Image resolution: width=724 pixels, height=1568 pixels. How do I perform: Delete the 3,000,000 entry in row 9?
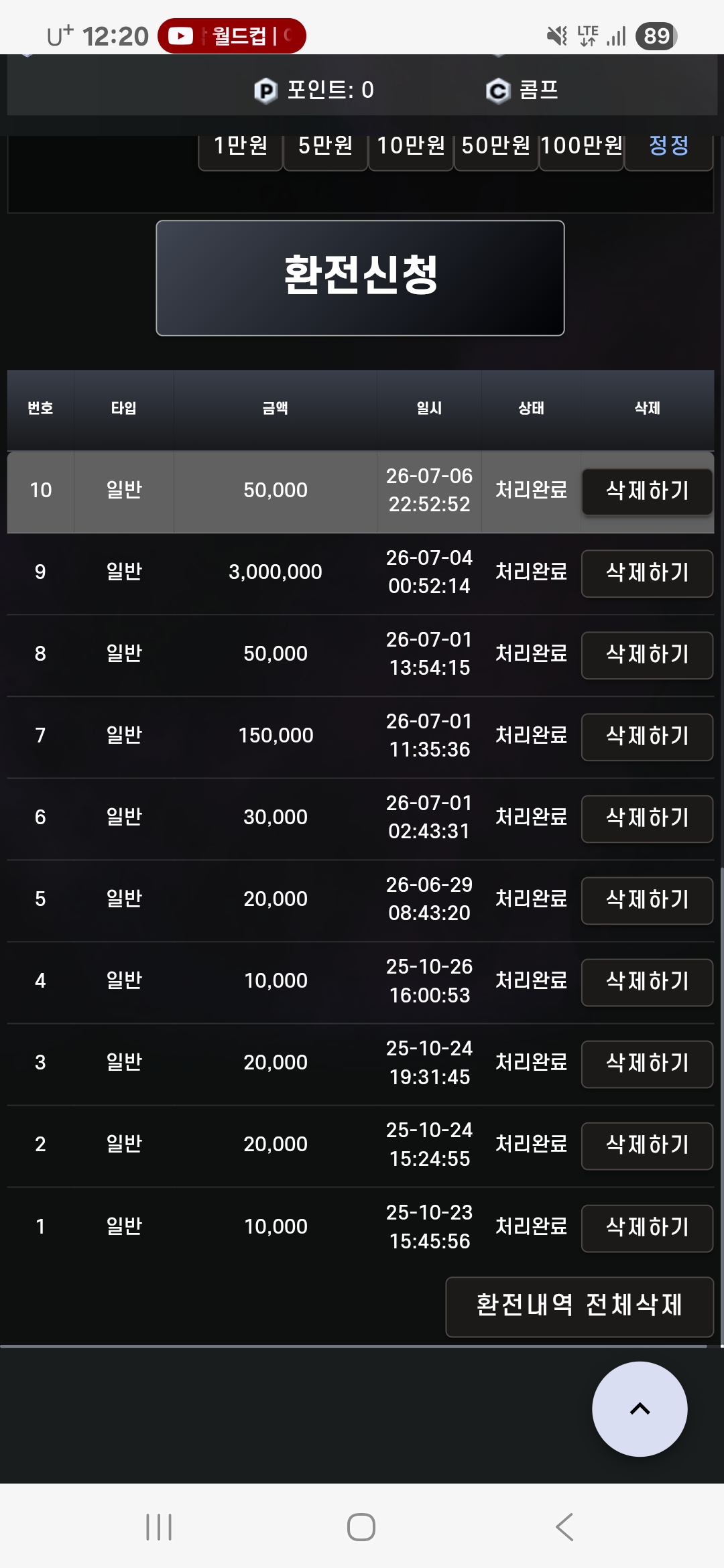[x=647, y=573]
